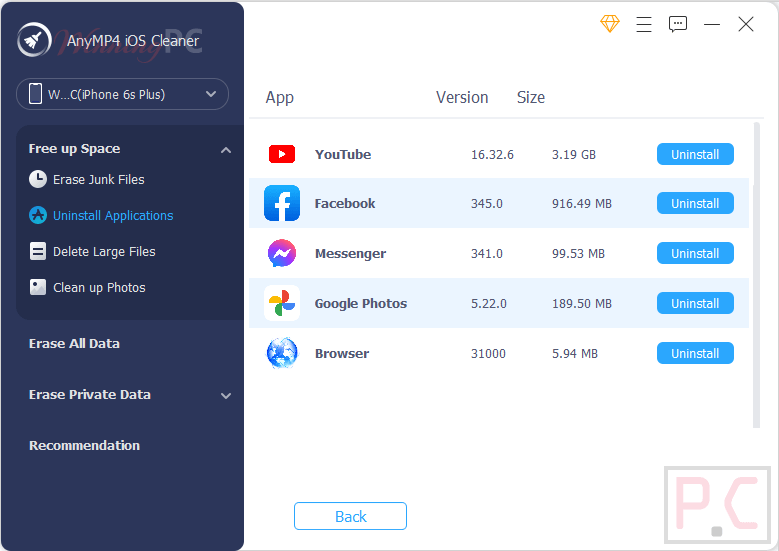
Task: Click the 189.50 MB size value
Action: 582,304
